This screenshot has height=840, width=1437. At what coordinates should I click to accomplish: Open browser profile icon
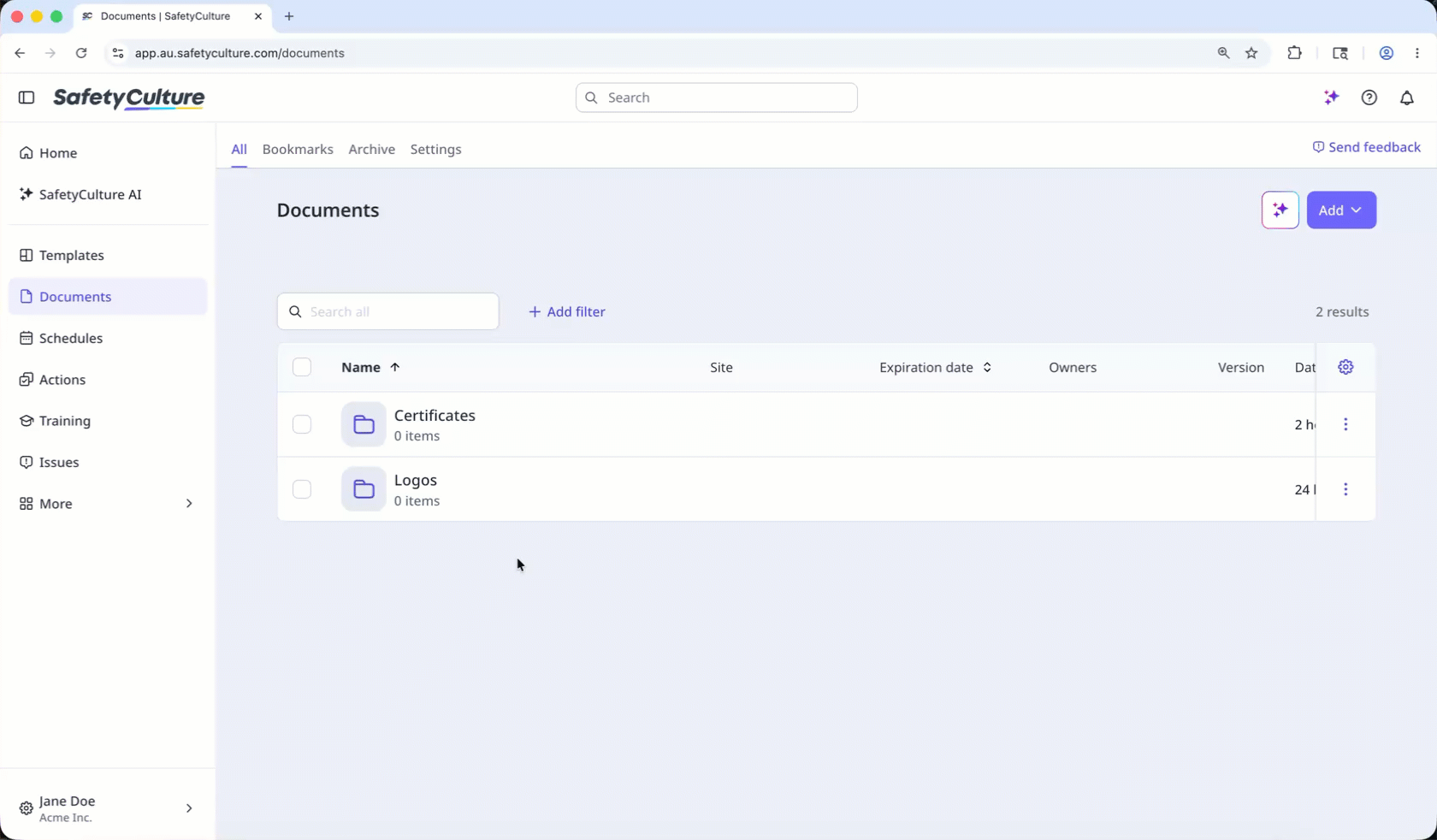(1387, 53)
